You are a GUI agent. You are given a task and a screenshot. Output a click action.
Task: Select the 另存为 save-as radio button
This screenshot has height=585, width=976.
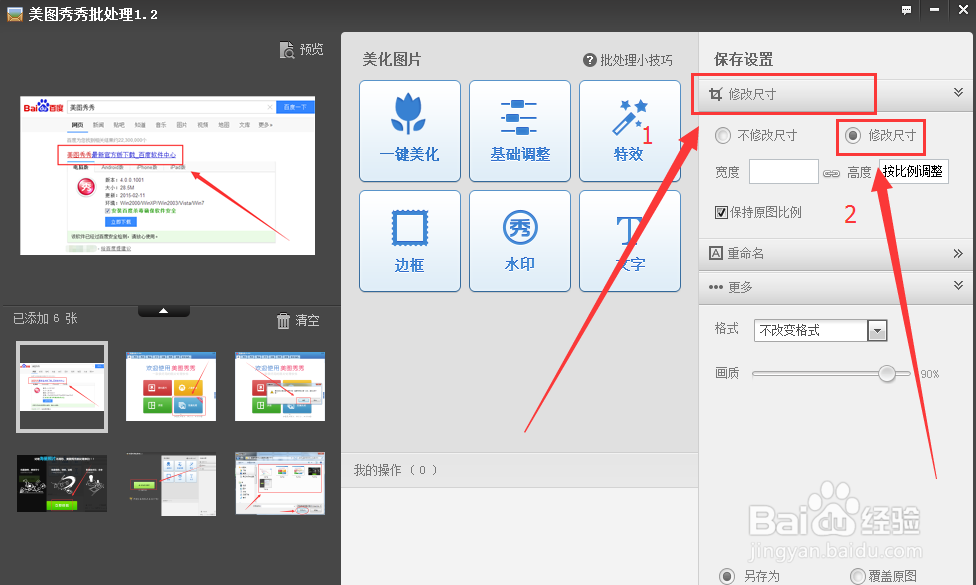tap(727, 576)
